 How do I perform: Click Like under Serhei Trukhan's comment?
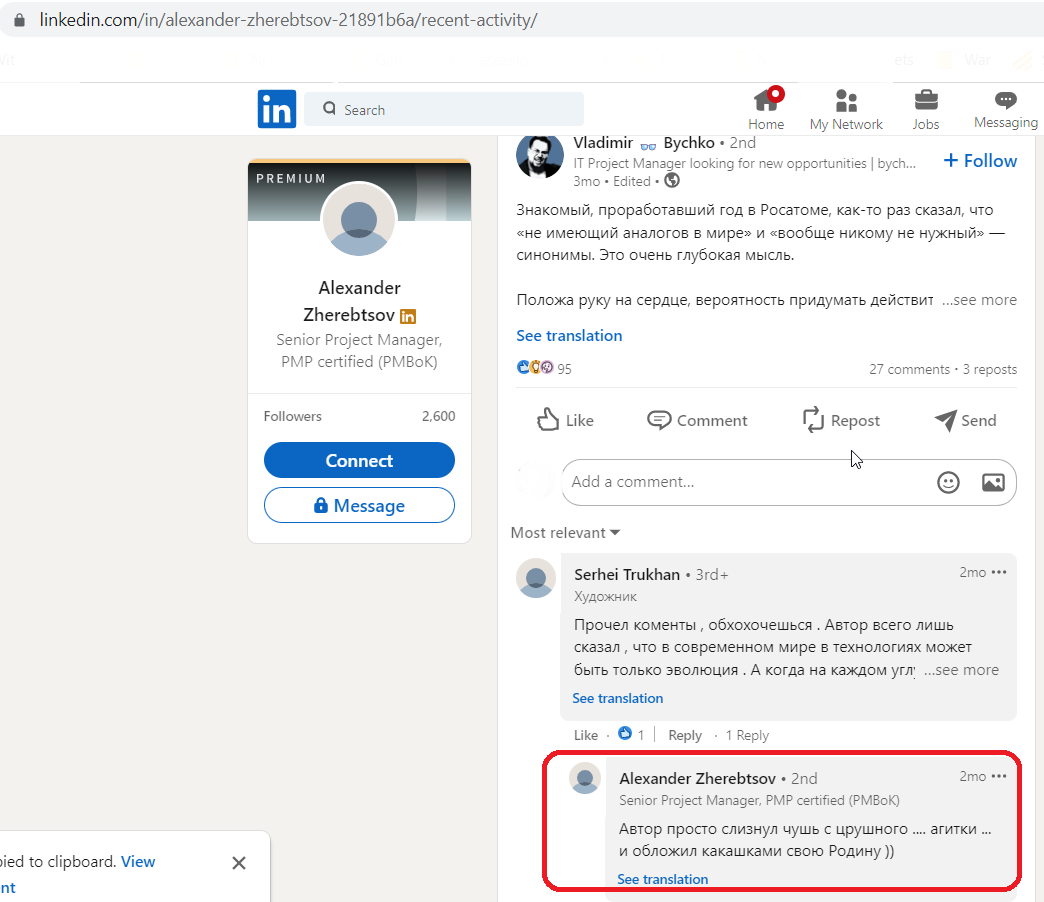[x=586, y=735]
